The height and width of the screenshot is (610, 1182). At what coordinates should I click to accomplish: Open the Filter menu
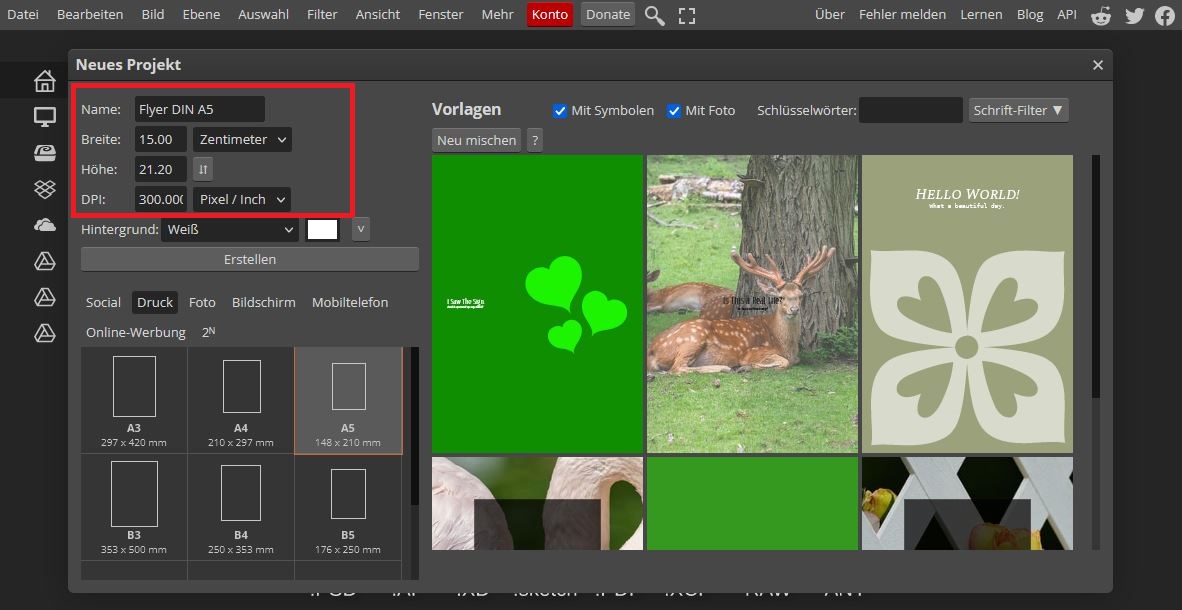click(x=322, y=15)
